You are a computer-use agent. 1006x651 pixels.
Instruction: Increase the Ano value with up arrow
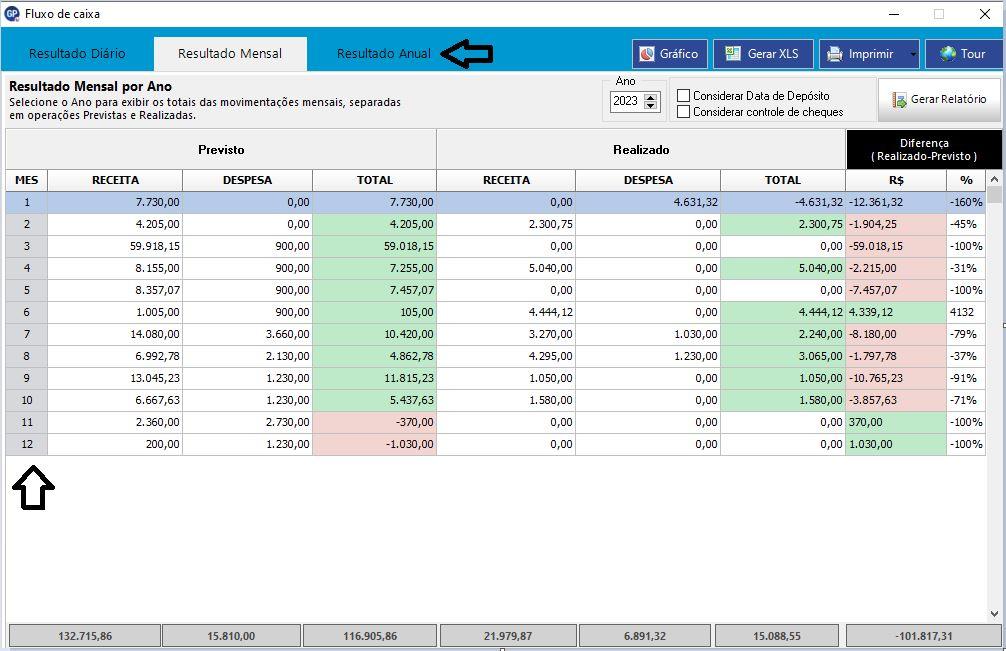point(651,97)
